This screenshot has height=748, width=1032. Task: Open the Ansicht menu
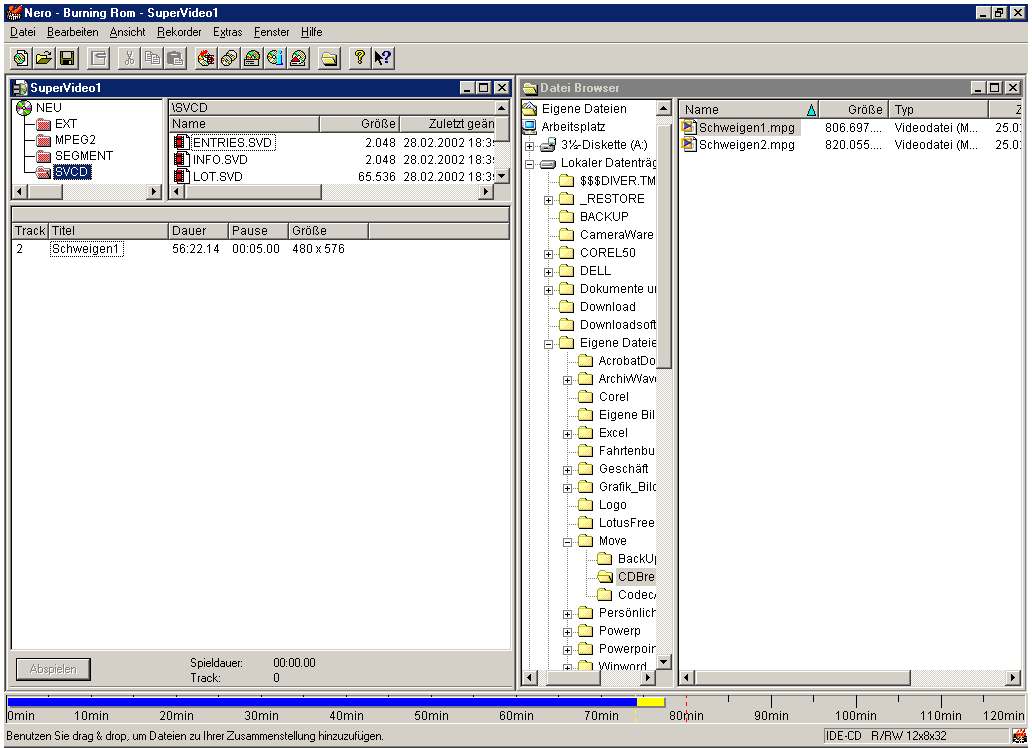pyautogui.click(x=128, y=32)
